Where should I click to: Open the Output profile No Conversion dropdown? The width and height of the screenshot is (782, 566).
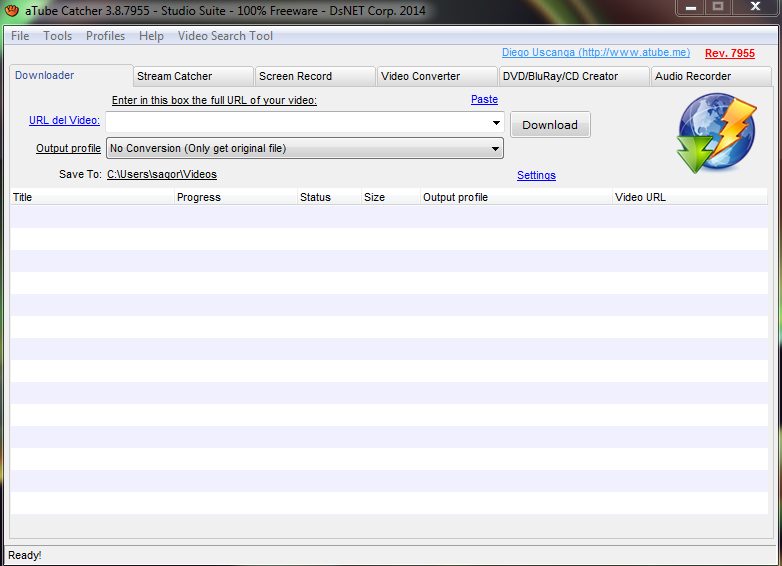pyautogui.click(x=305, y=148)
